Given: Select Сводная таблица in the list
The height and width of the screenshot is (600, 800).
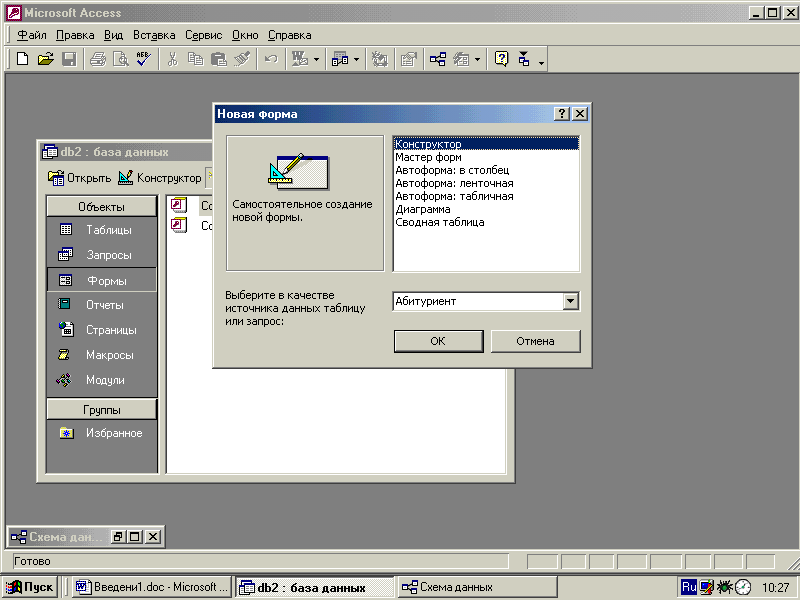Looking at the screenshot, I should [x=486, y=222].
